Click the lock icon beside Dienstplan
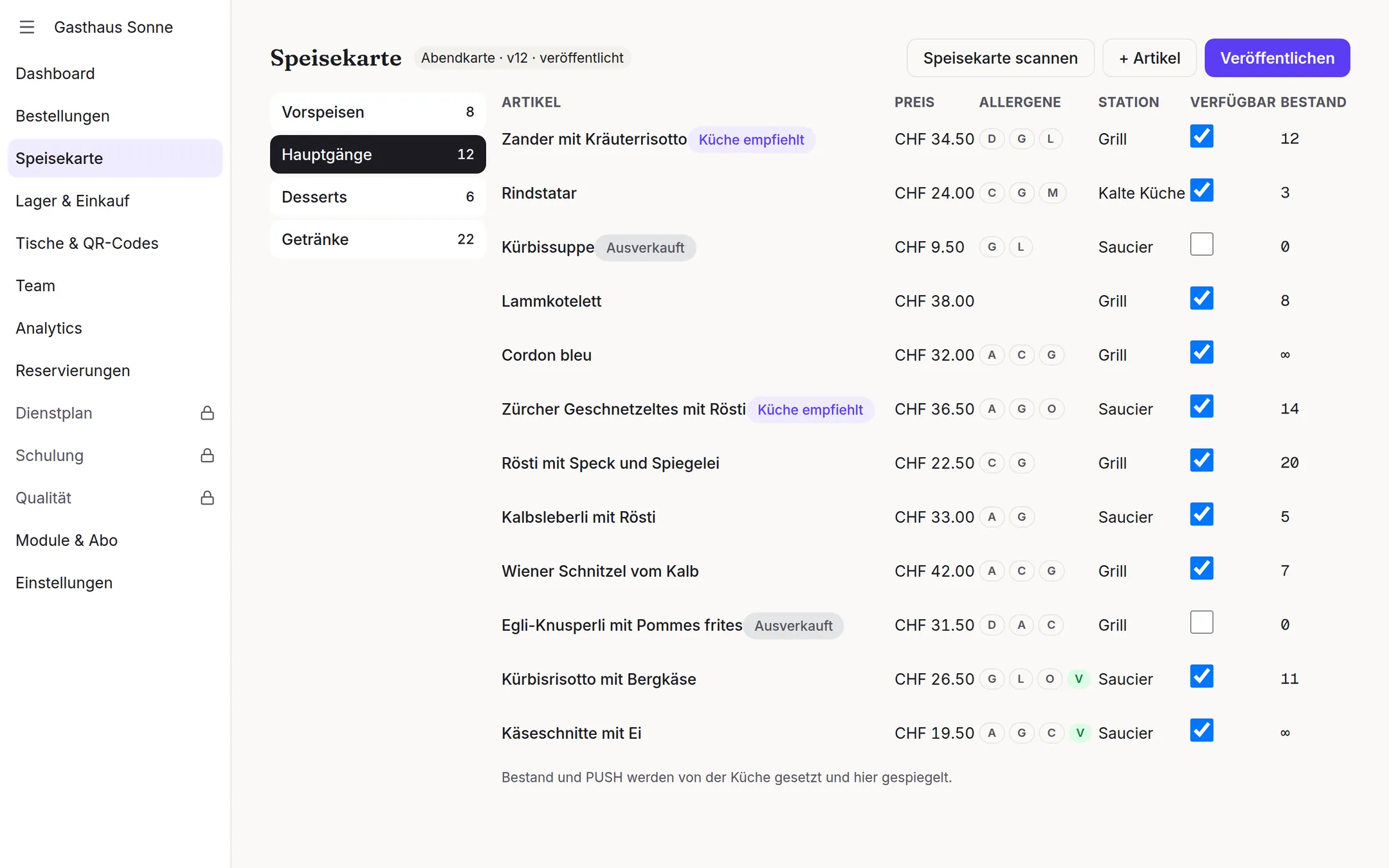This screenshot has height=868, width=1389. (207, 413)
